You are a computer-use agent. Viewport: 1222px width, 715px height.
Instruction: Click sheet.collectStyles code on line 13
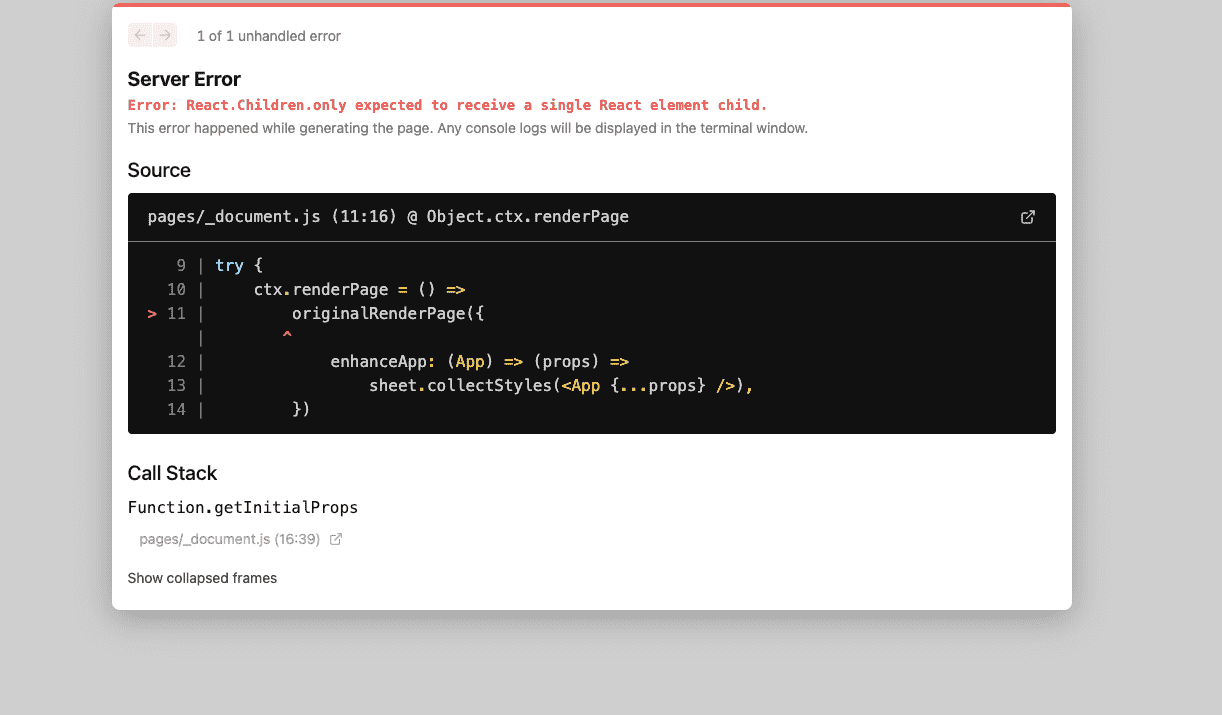click(460, 385)
